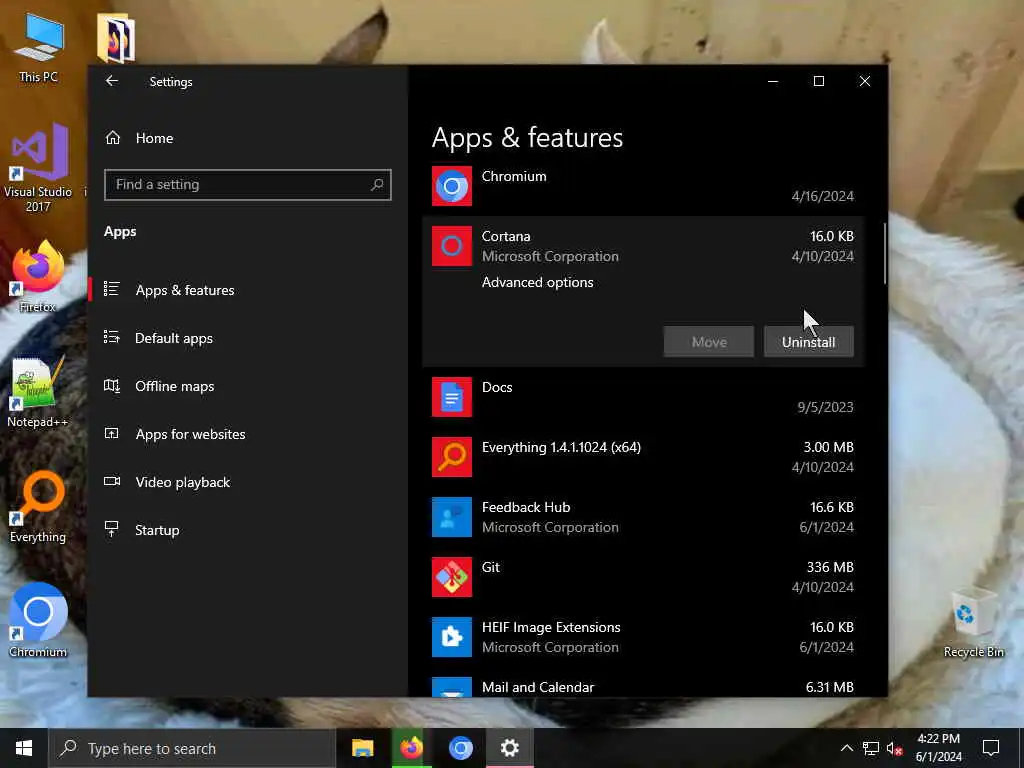Switch to Firefox in taskbar
This screenshot has width=1024, height=768.
pyautogui.click(x=411, y=748)
